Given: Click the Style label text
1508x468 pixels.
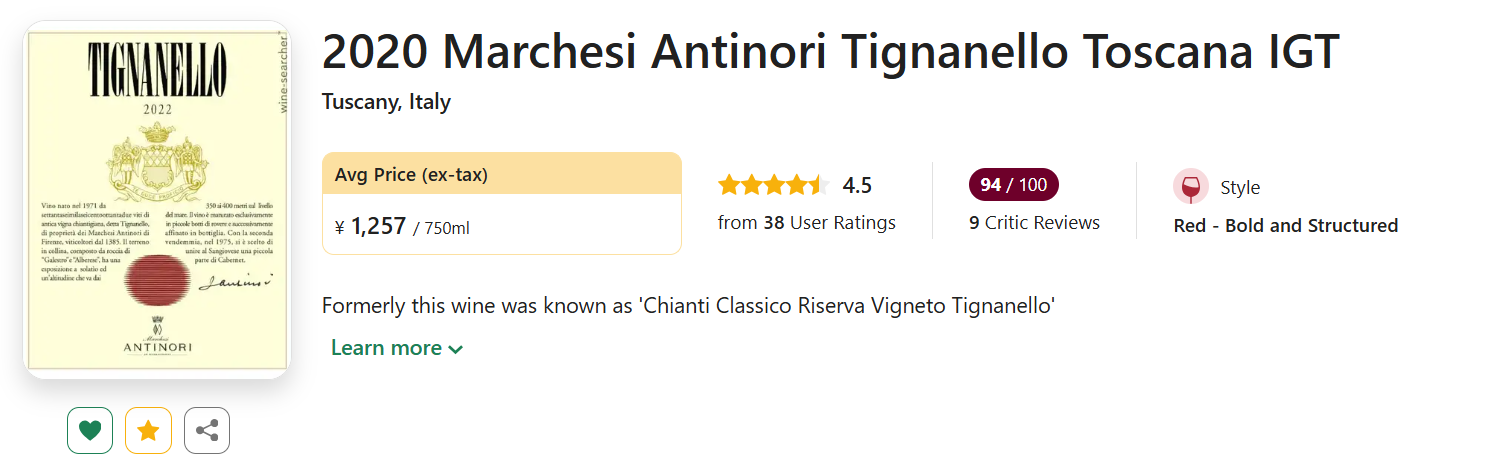Looking at the screenshot, I should 1240,188.
